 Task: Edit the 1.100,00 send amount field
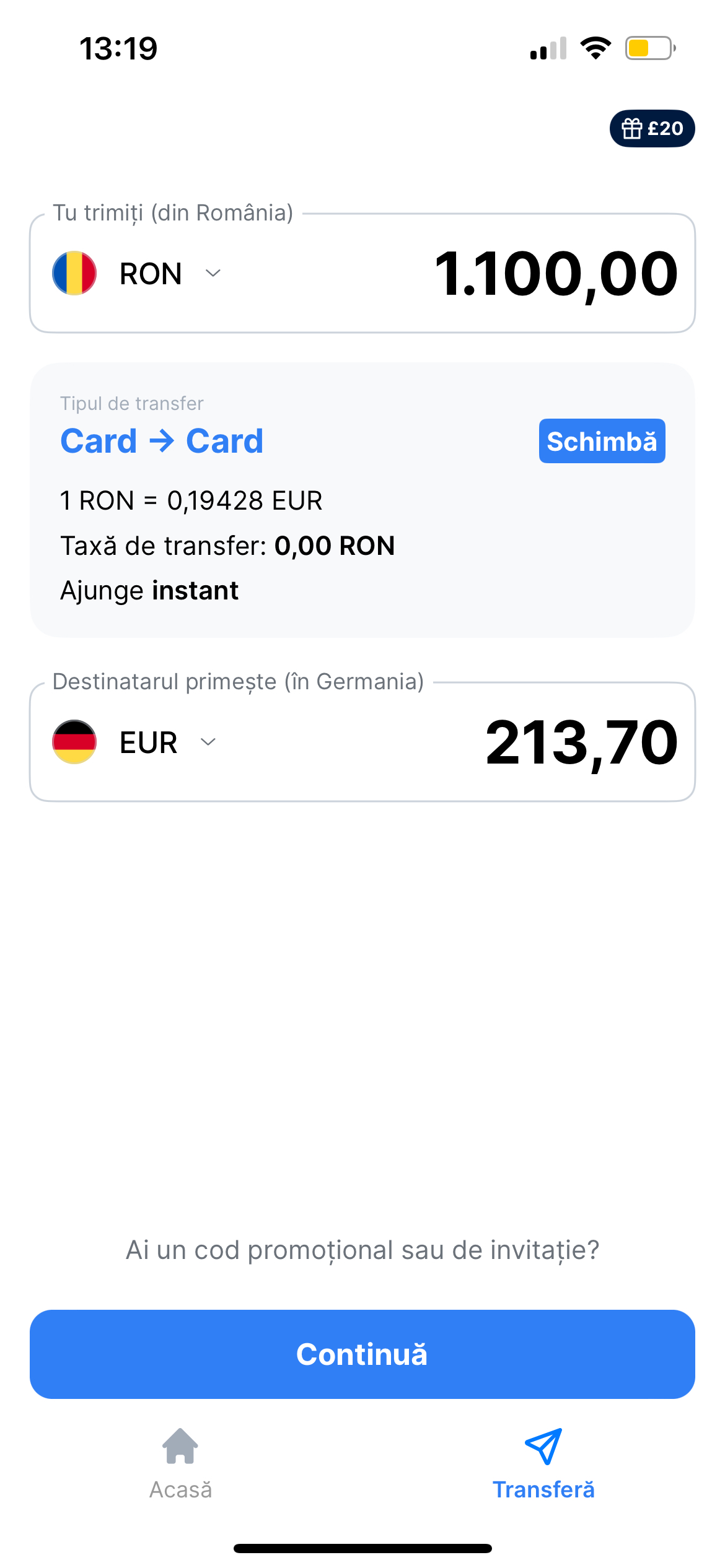556,273
